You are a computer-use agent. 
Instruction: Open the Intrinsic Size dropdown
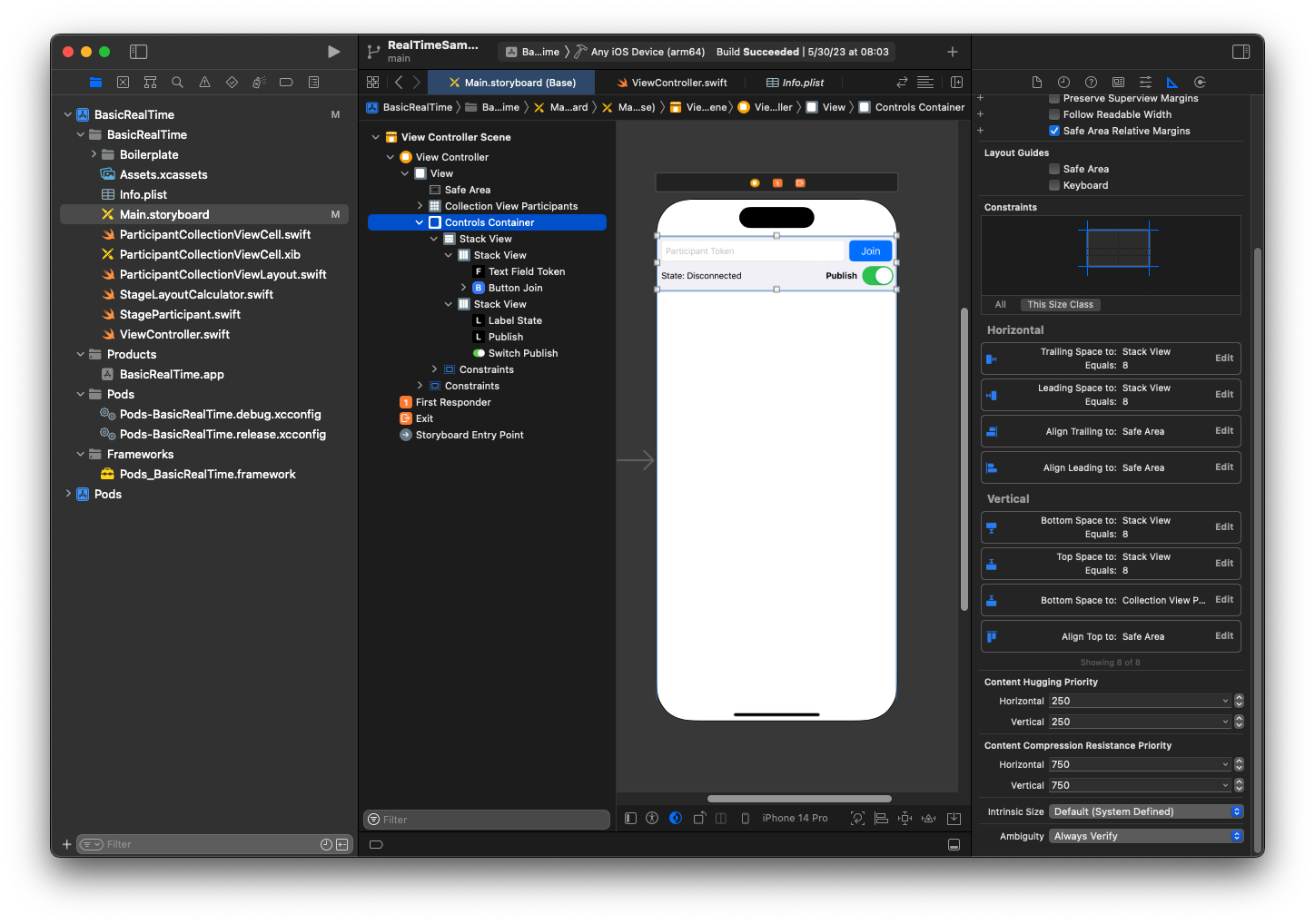1144,811
